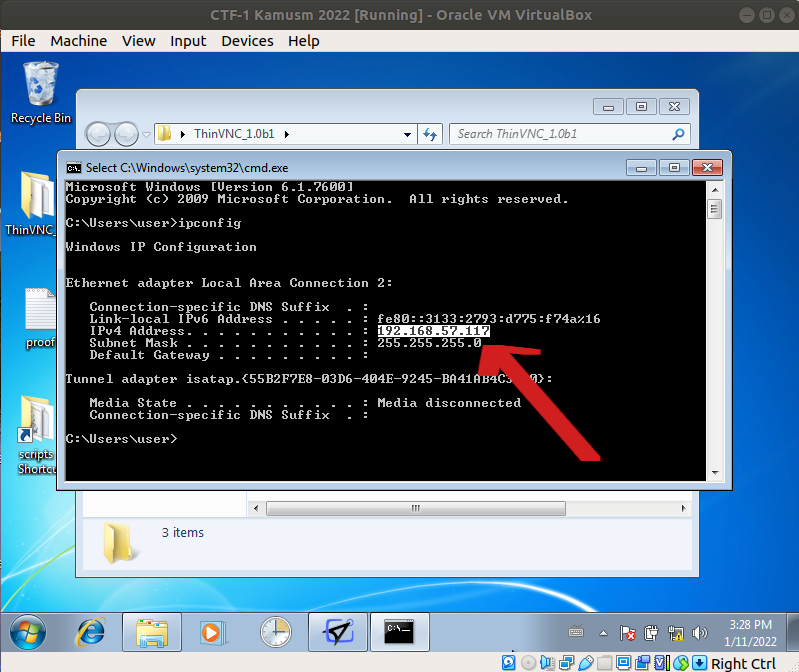Screen dimensions: 799x672
Task: Expand the address bar previous locations dropdown
Action: click(x=407, y=135)
